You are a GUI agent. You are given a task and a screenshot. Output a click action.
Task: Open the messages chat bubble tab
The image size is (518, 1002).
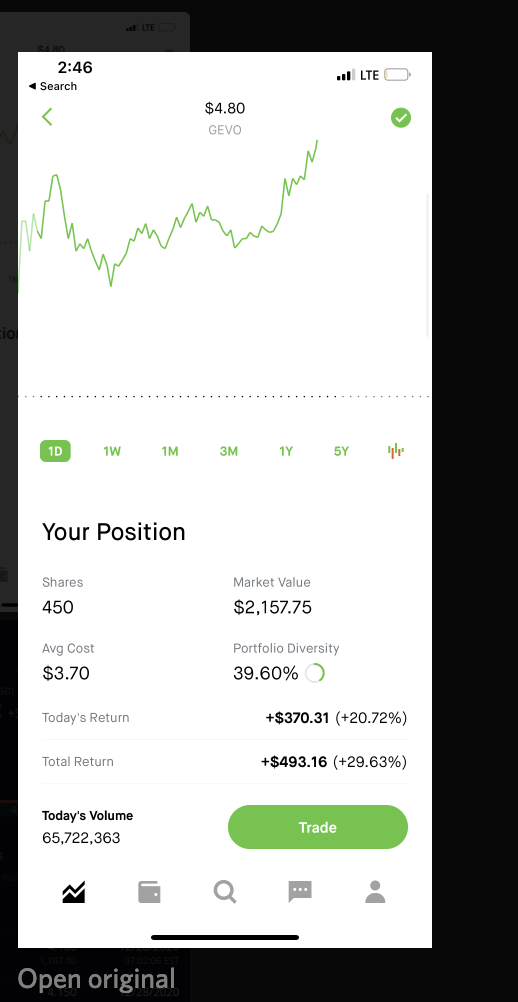(x=300, y=891)
